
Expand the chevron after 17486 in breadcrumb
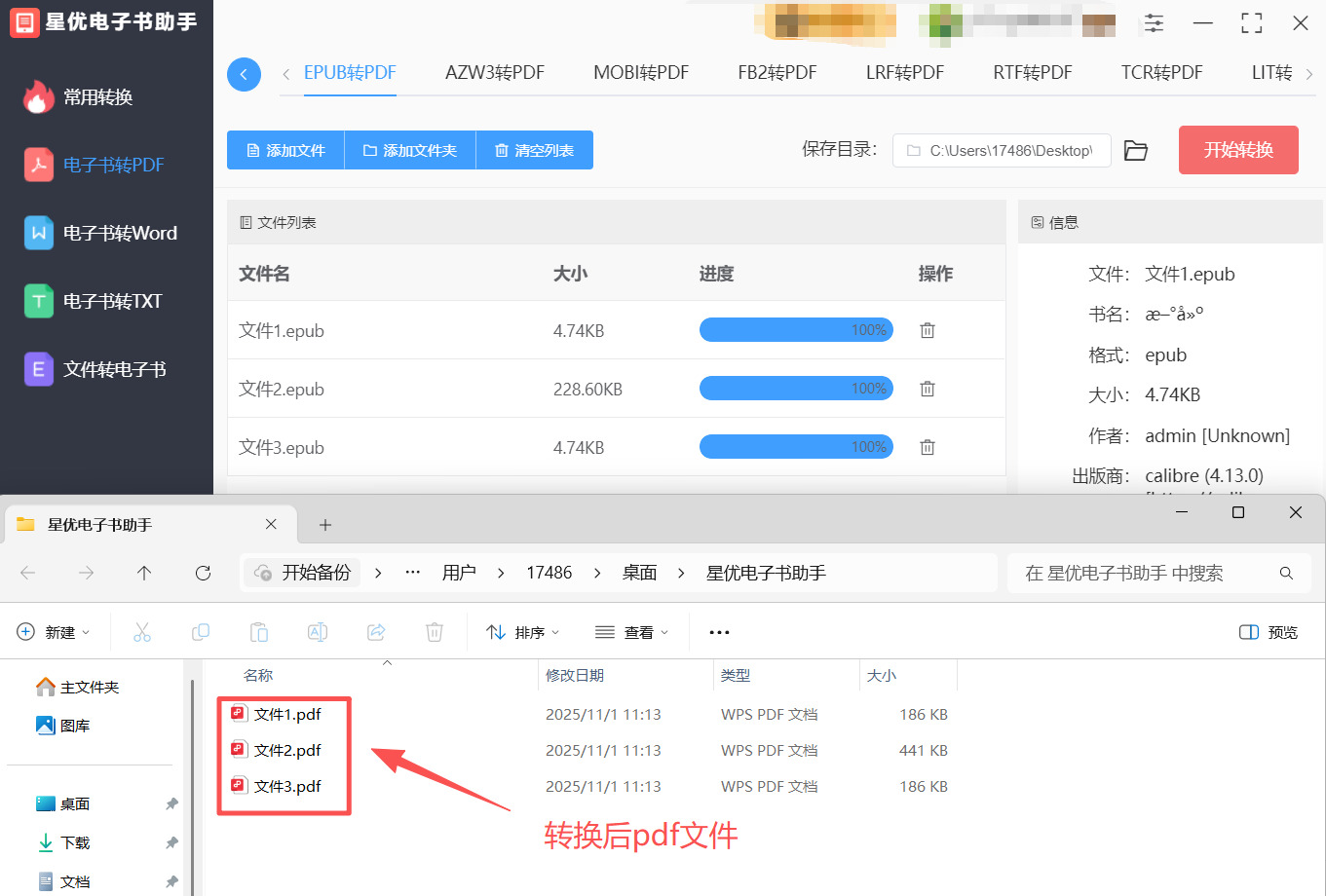(598, 573)
